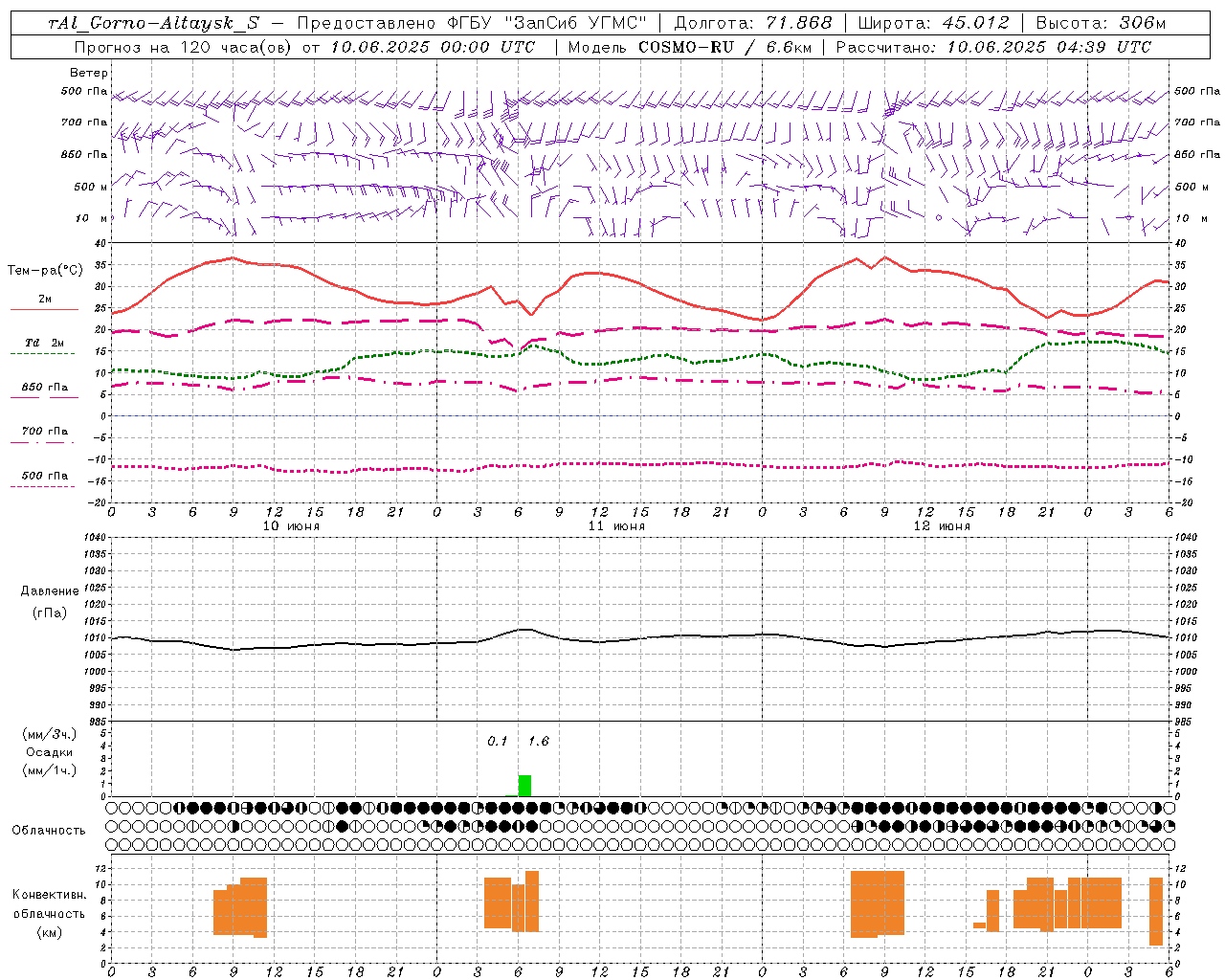Click the Облачность row label
The image size is (1225, 980).
coord(49,831)
